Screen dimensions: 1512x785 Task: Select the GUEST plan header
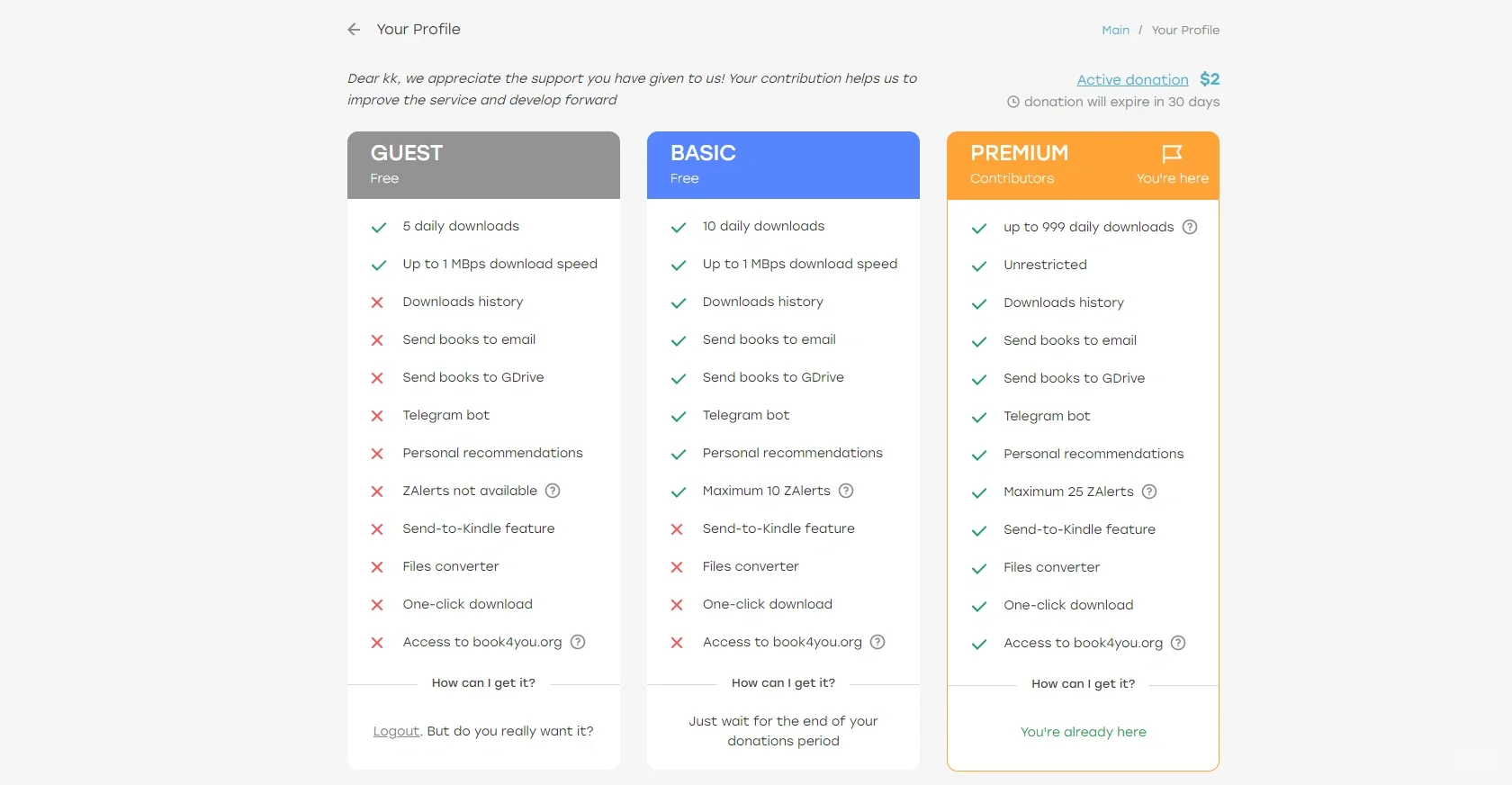pos(483,165)
